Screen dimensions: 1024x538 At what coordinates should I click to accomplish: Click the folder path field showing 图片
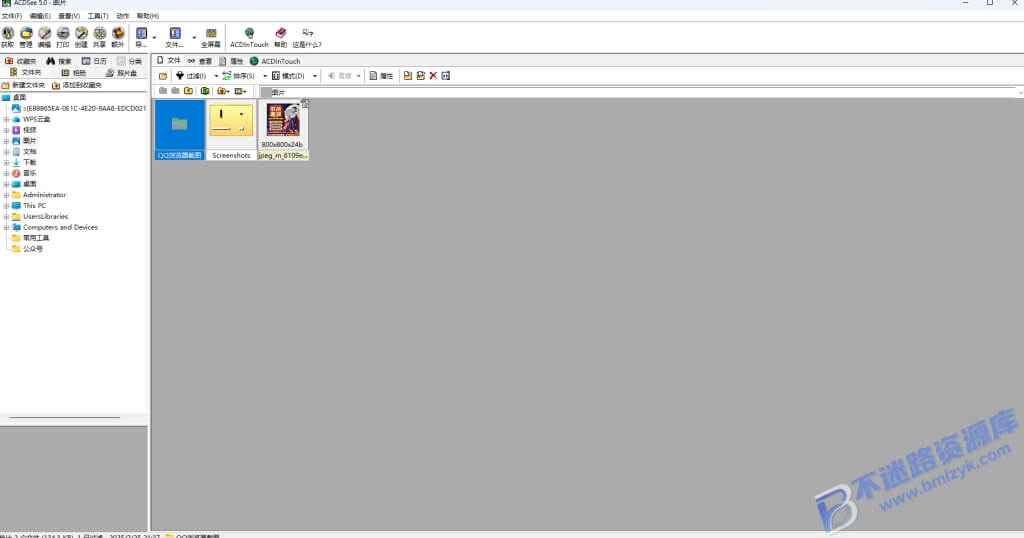(641, 92)
